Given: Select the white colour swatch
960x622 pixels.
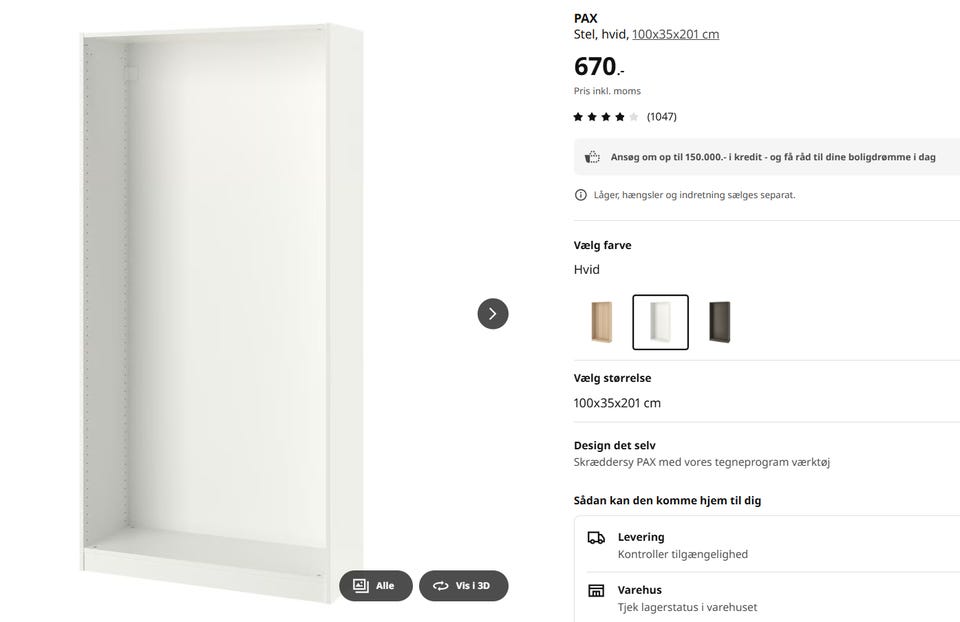Looking at the screenshot, I should tap(660, 322).
